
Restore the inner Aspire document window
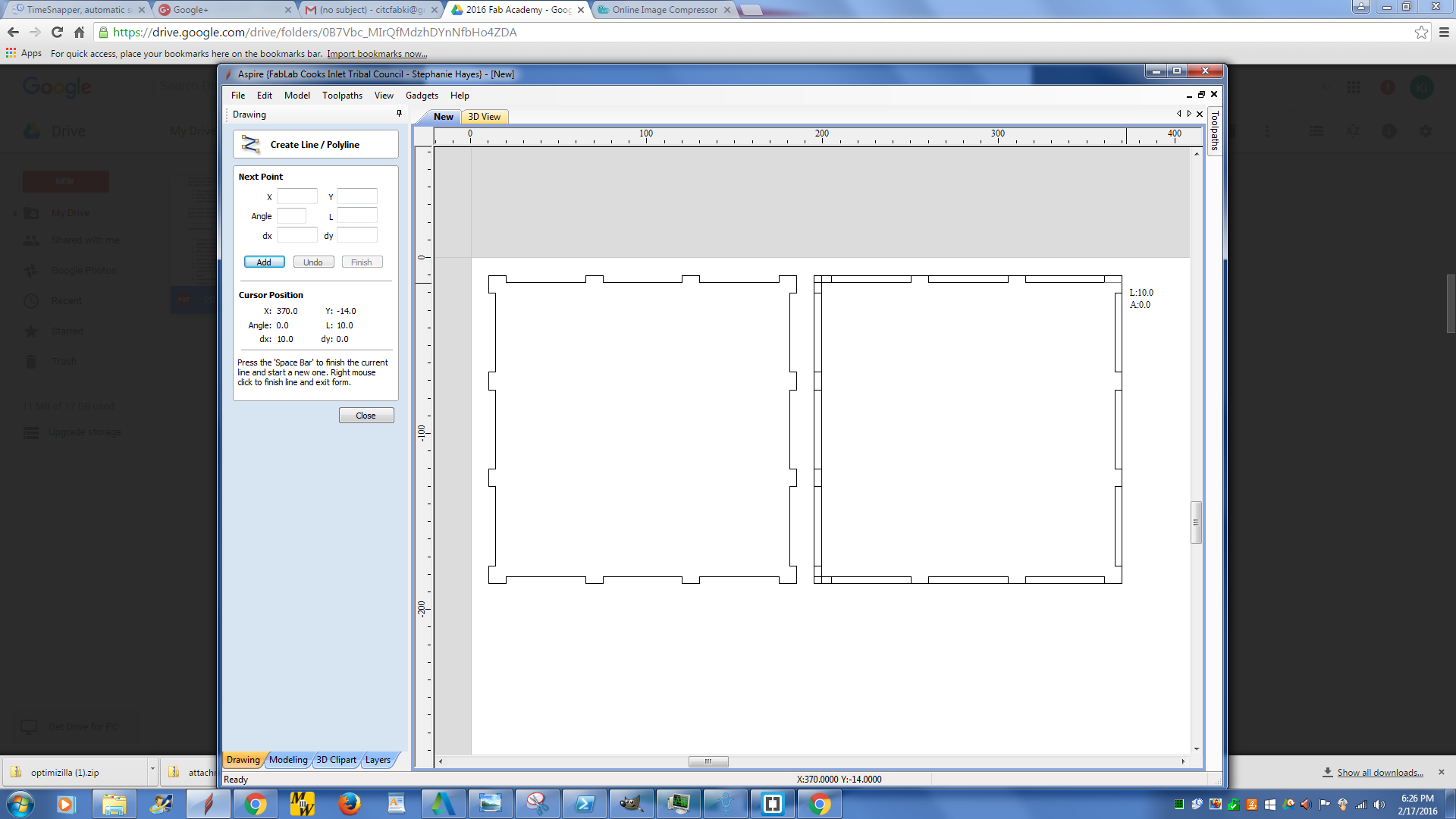pos(1201,95)
